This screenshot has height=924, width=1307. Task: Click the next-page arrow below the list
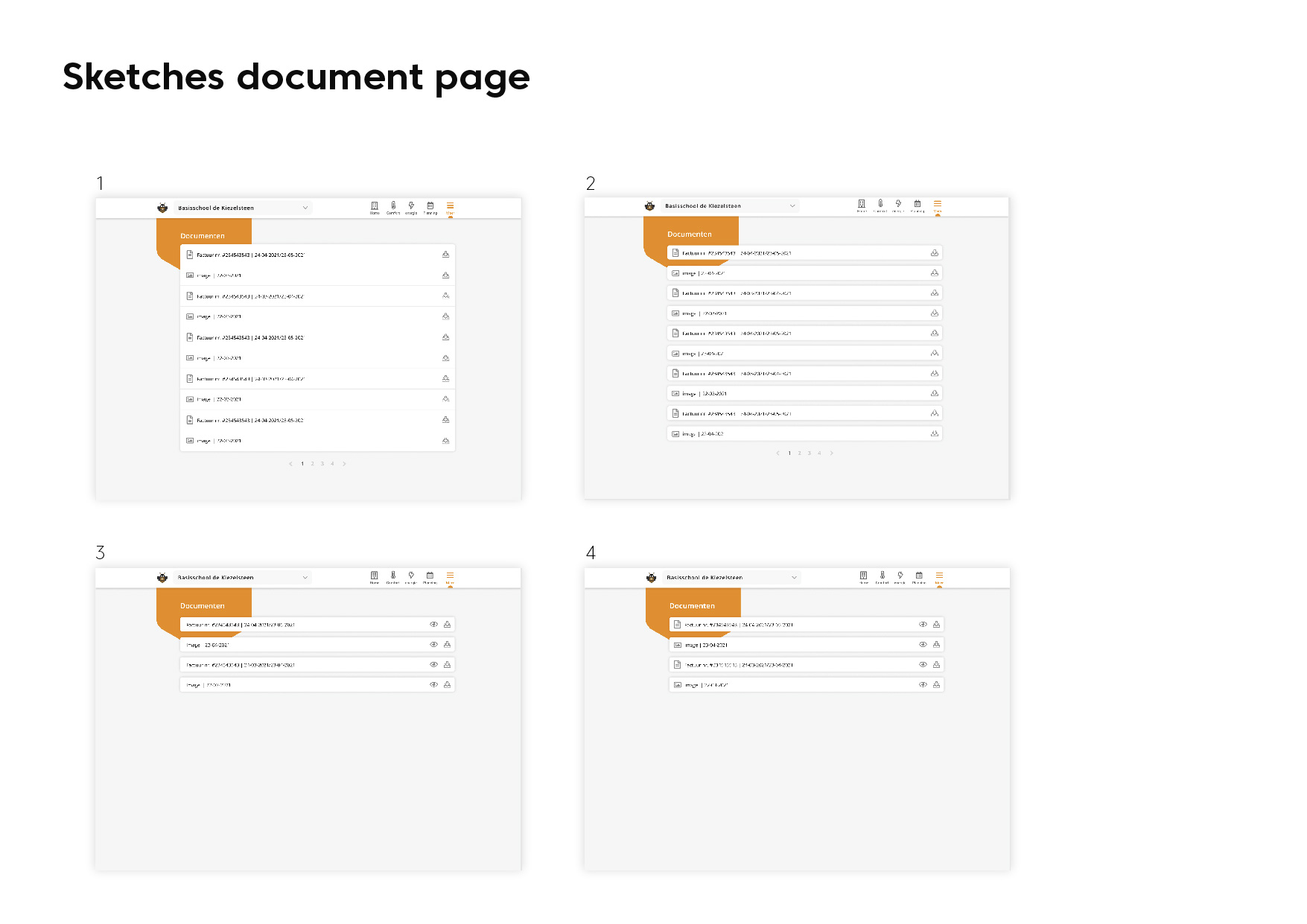coord(344,463)
